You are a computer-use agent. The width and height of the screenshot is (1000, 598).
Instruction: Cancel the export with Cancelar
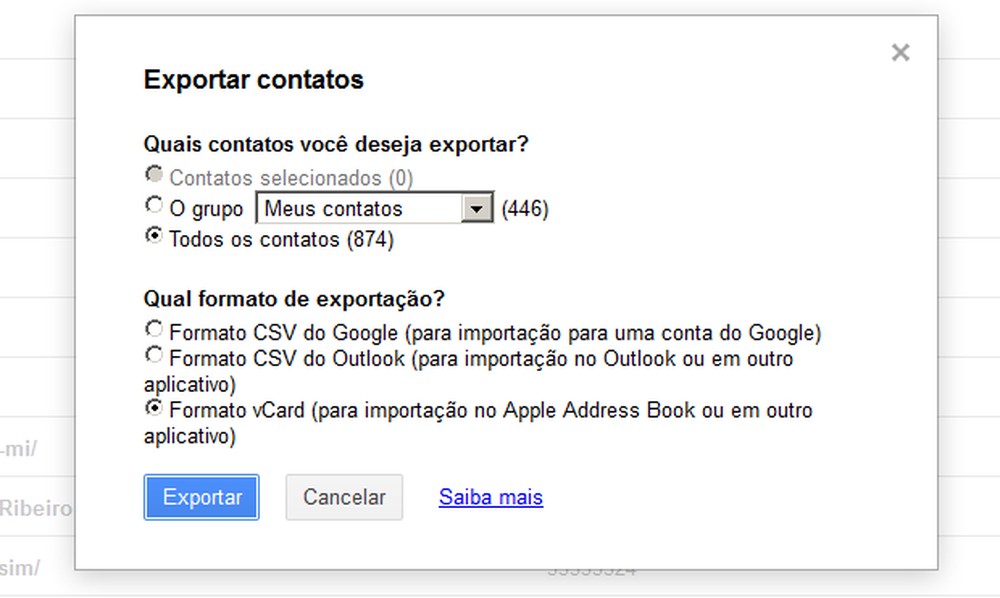point(344,497)
